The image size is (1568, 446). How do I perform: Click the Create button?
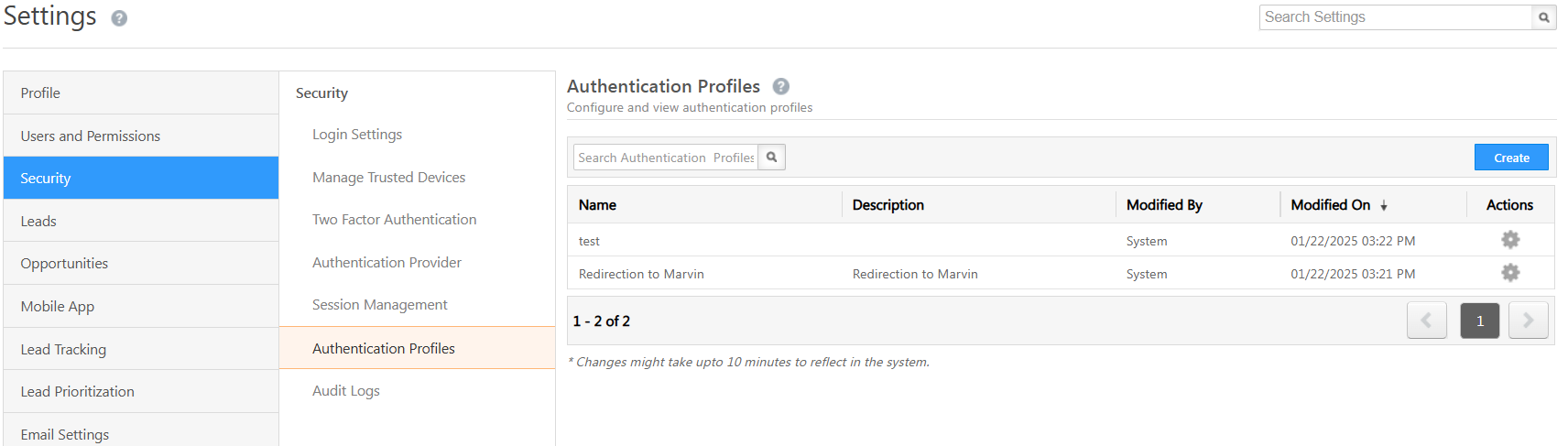[1511, 158]
